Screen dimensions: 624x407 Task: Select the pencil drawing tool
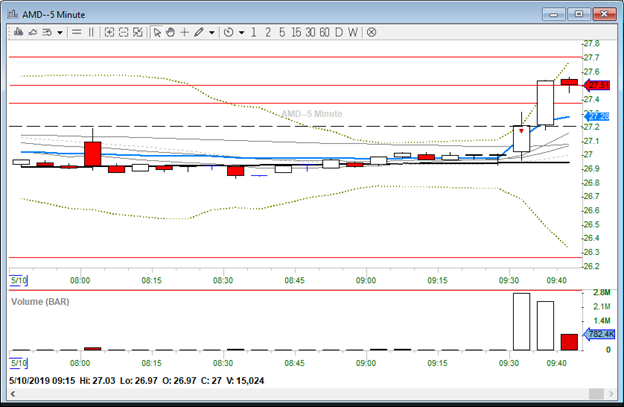[198, 32]
